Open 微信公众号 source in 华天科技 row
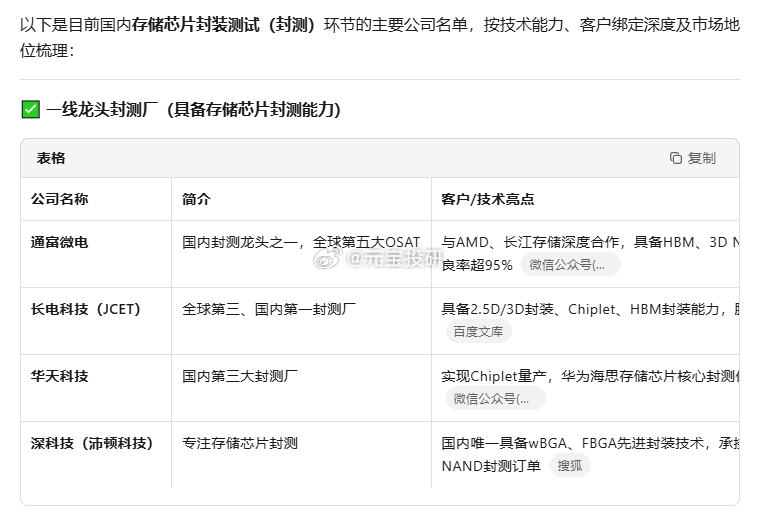 tap(496, 398)
